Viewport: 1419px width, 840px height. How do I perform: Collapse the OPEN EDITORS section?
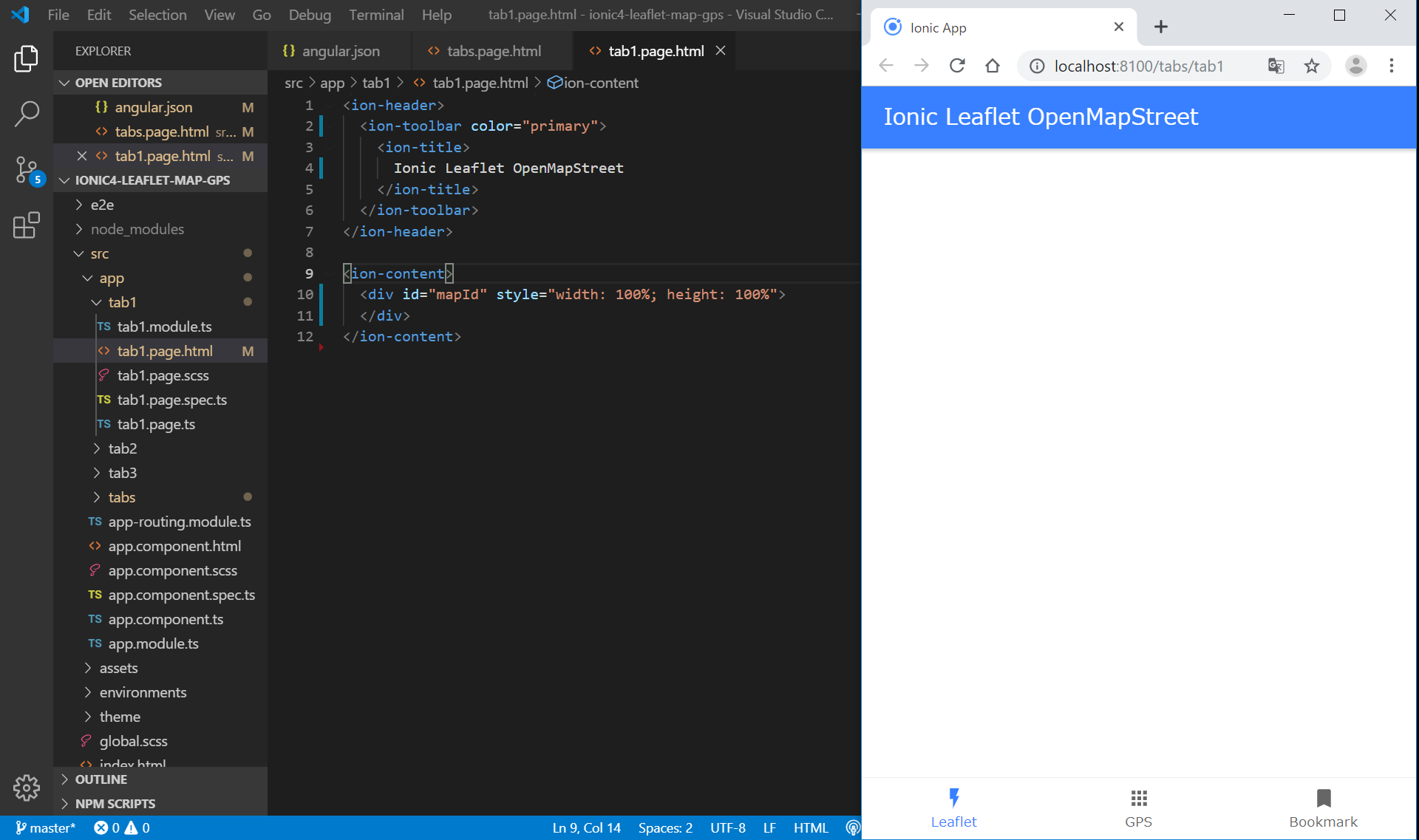click(x=118, y=83)
